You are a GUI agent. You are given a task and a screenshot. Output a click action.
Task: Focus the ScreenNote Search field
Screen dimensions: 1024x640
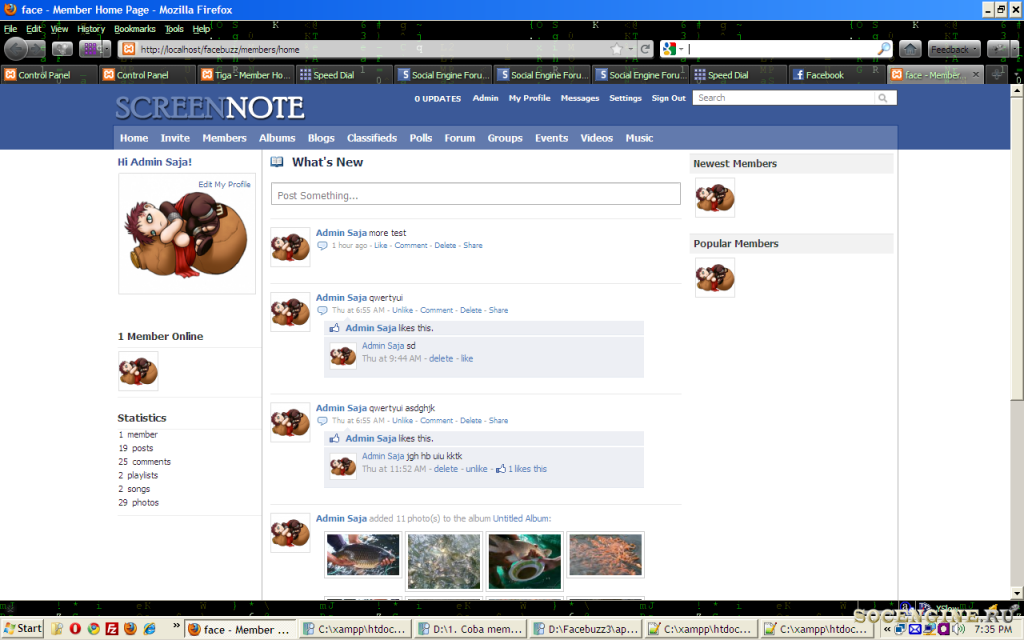[x=784, y=98]
